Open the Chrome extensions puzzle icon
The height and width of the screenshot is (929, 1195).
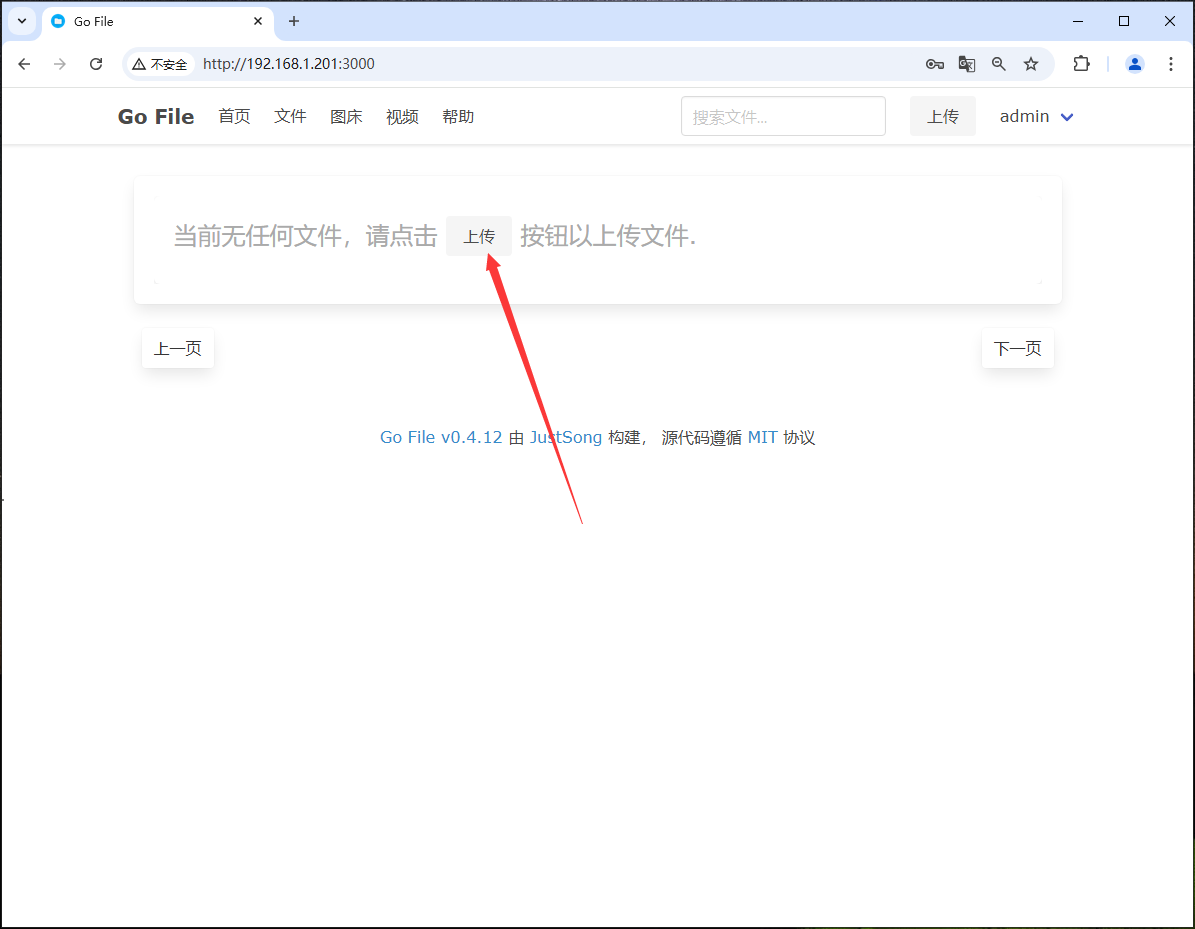[x=1081, y=63]
